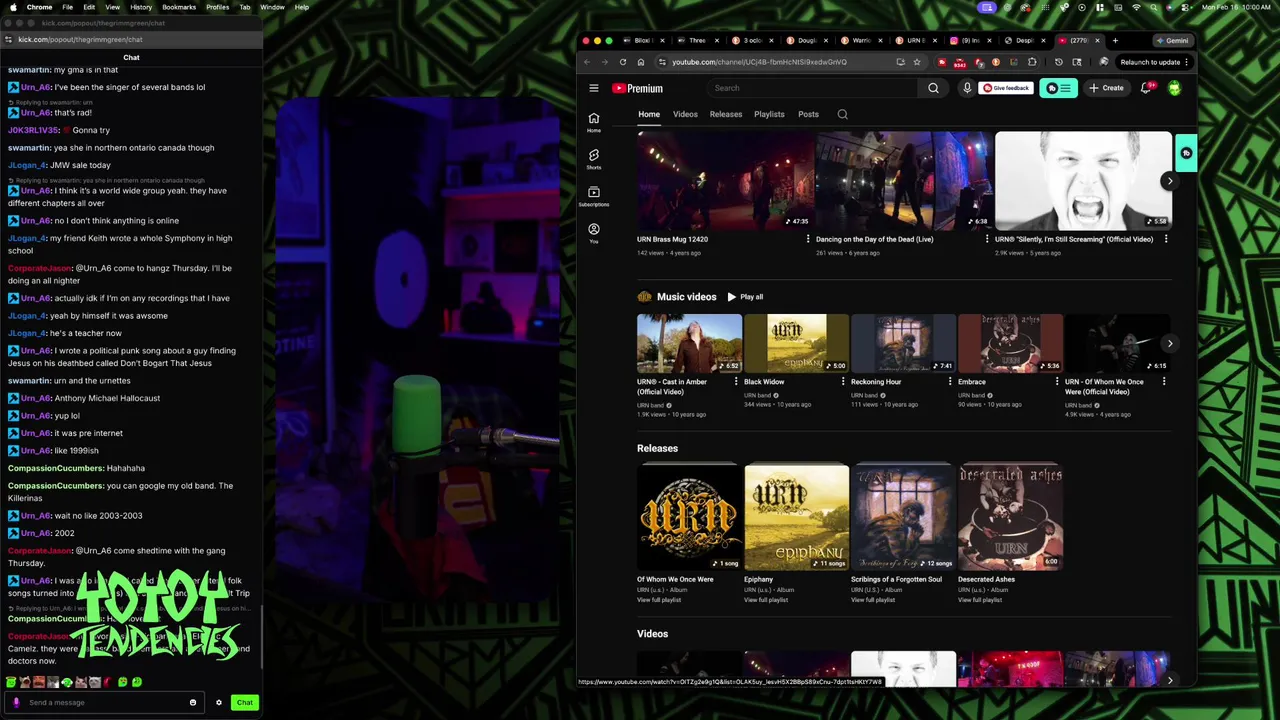Play the Silently, I'm Still Screaming thumbnail
The image size is (1280, 720).
(1083, 181)
